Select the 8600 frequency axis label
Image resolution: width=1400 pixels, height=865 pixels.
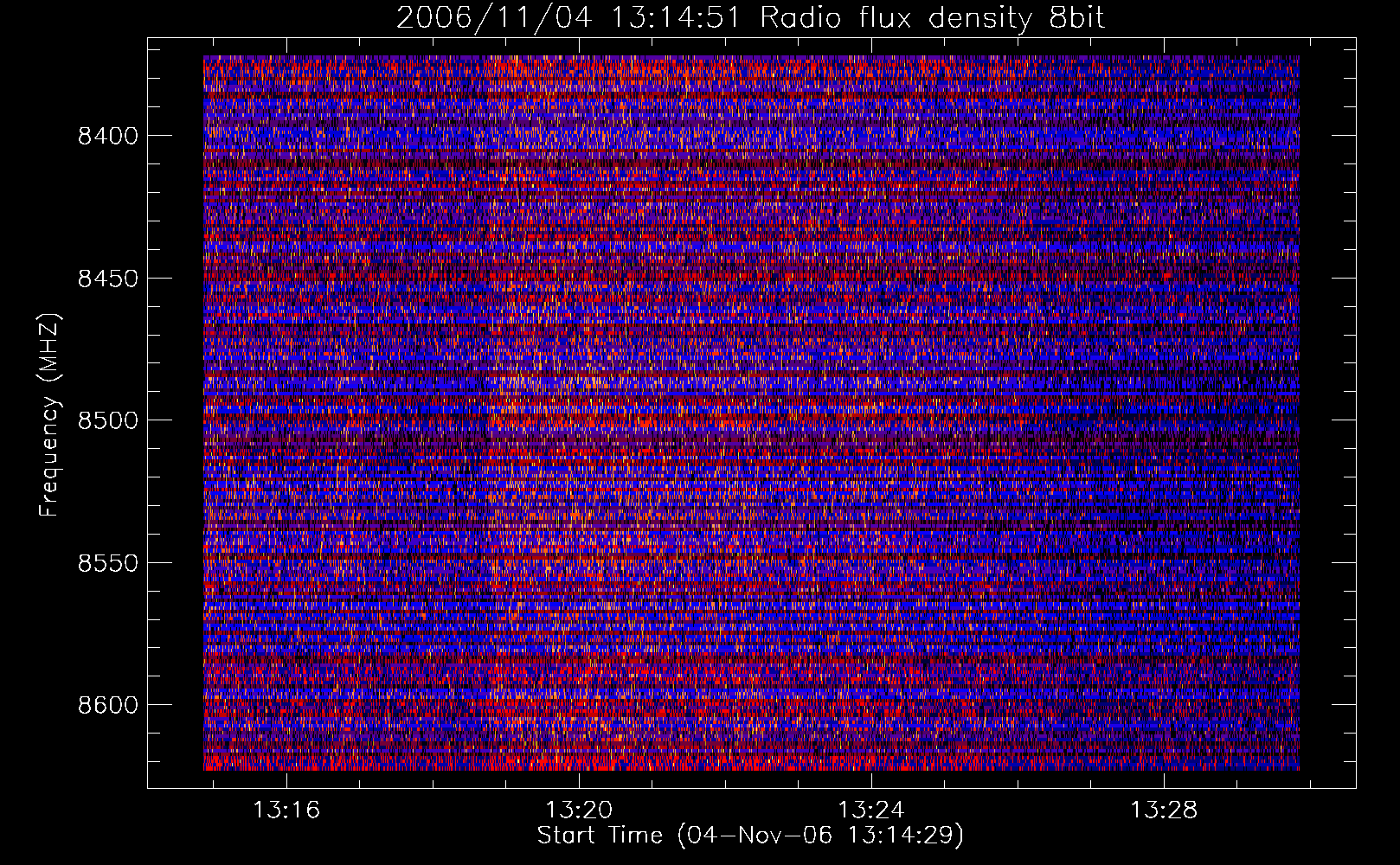(x=108, y=705)
